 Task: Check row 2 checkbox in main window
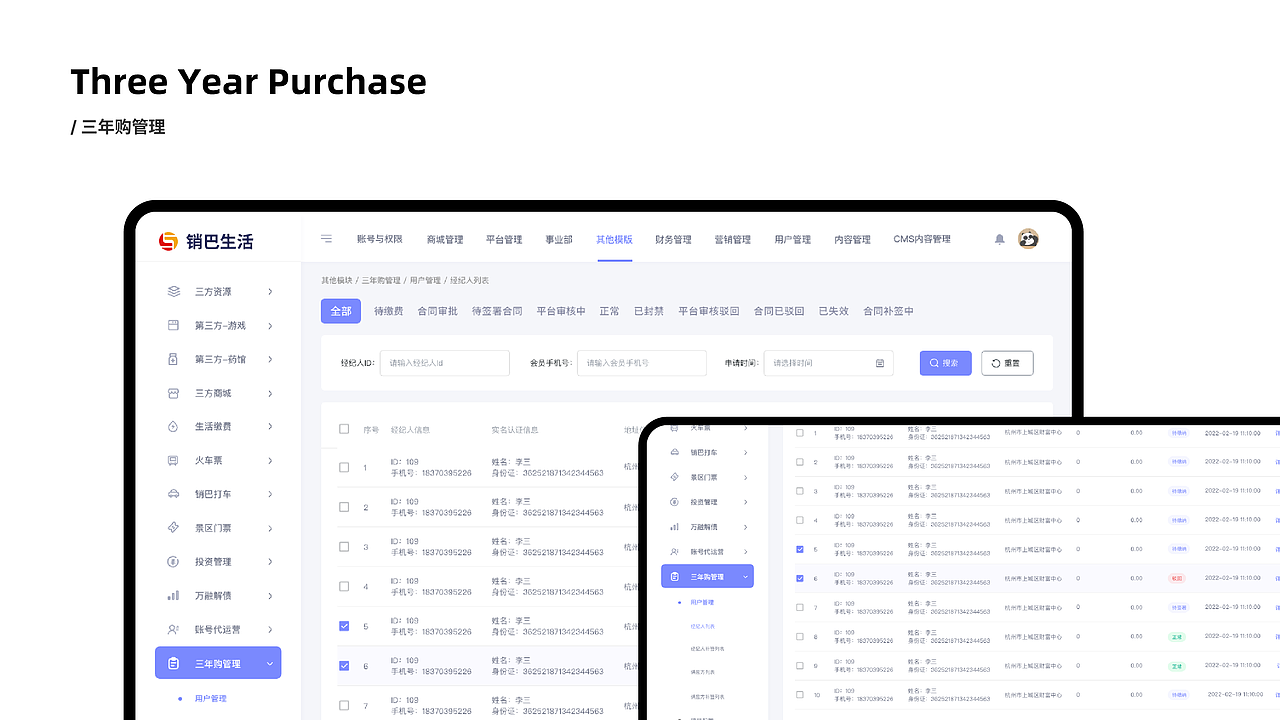[x=344, y=507]
